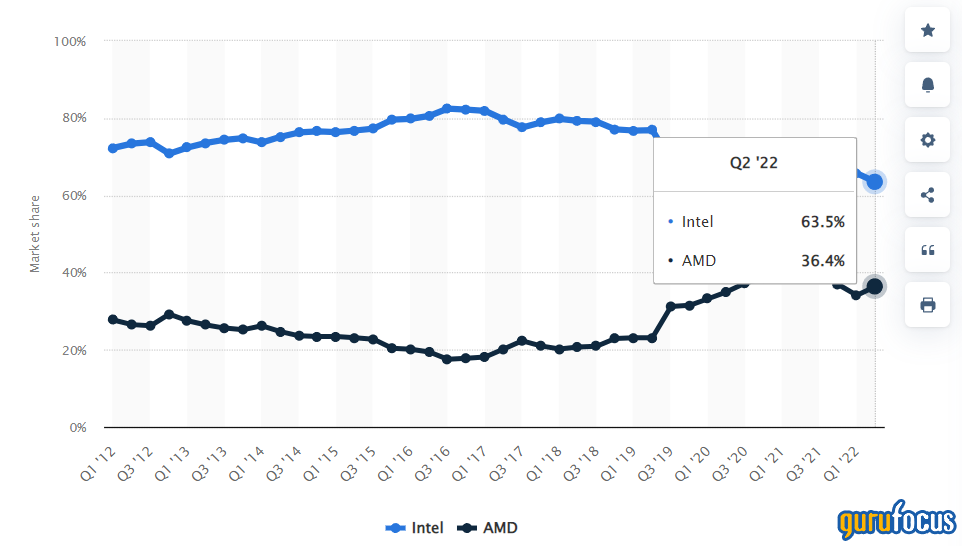Click Intel's first data point at Q1 '12

click(x=112, y=148)
